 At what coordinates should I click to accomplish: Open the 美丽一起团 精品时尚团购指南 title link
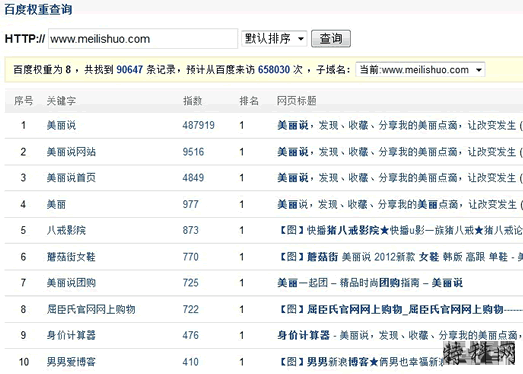point(370,283)
